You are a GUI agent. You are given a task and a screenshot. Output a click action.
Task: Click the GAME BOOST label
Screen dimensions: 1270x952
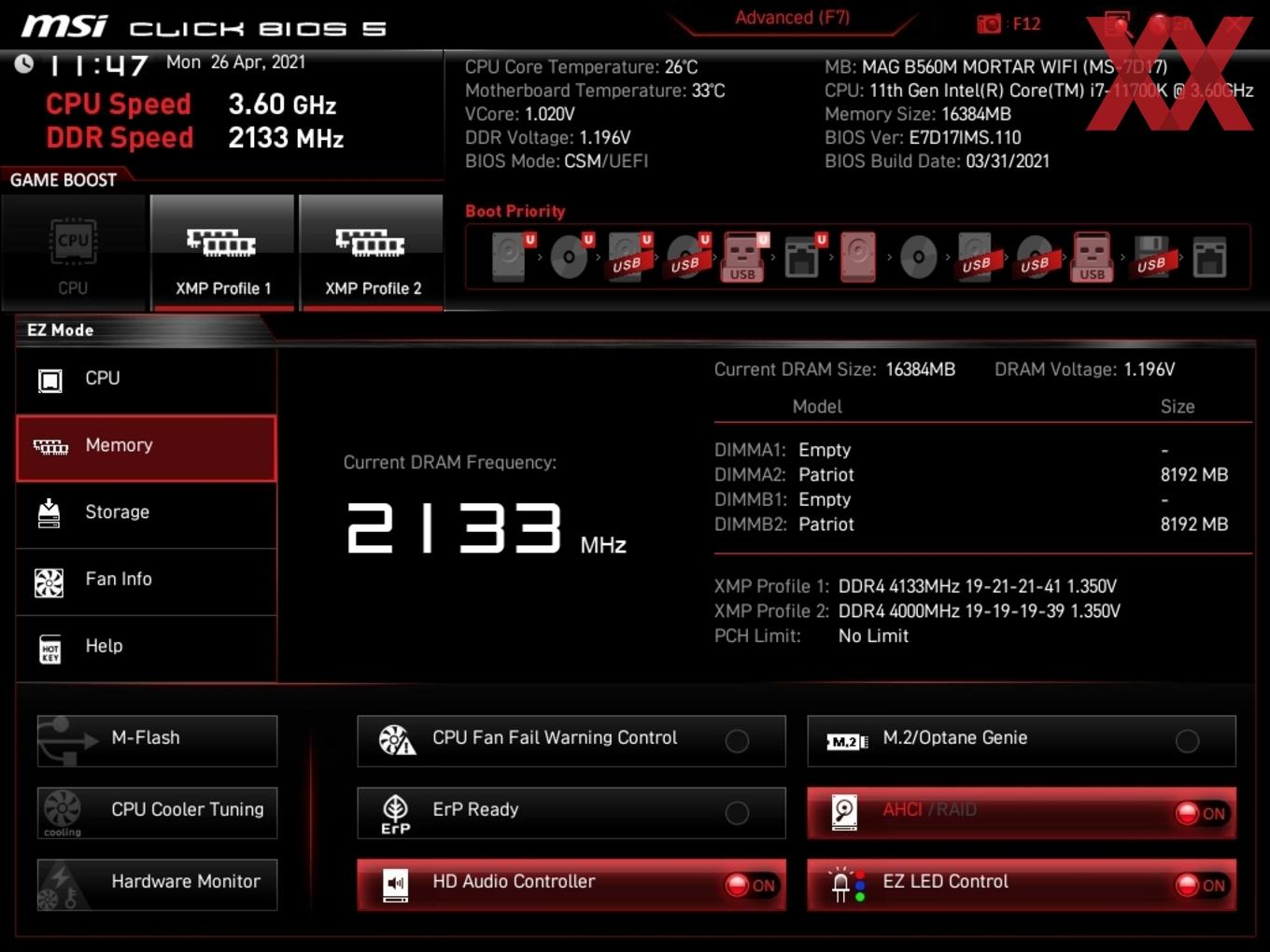(63, 180)
